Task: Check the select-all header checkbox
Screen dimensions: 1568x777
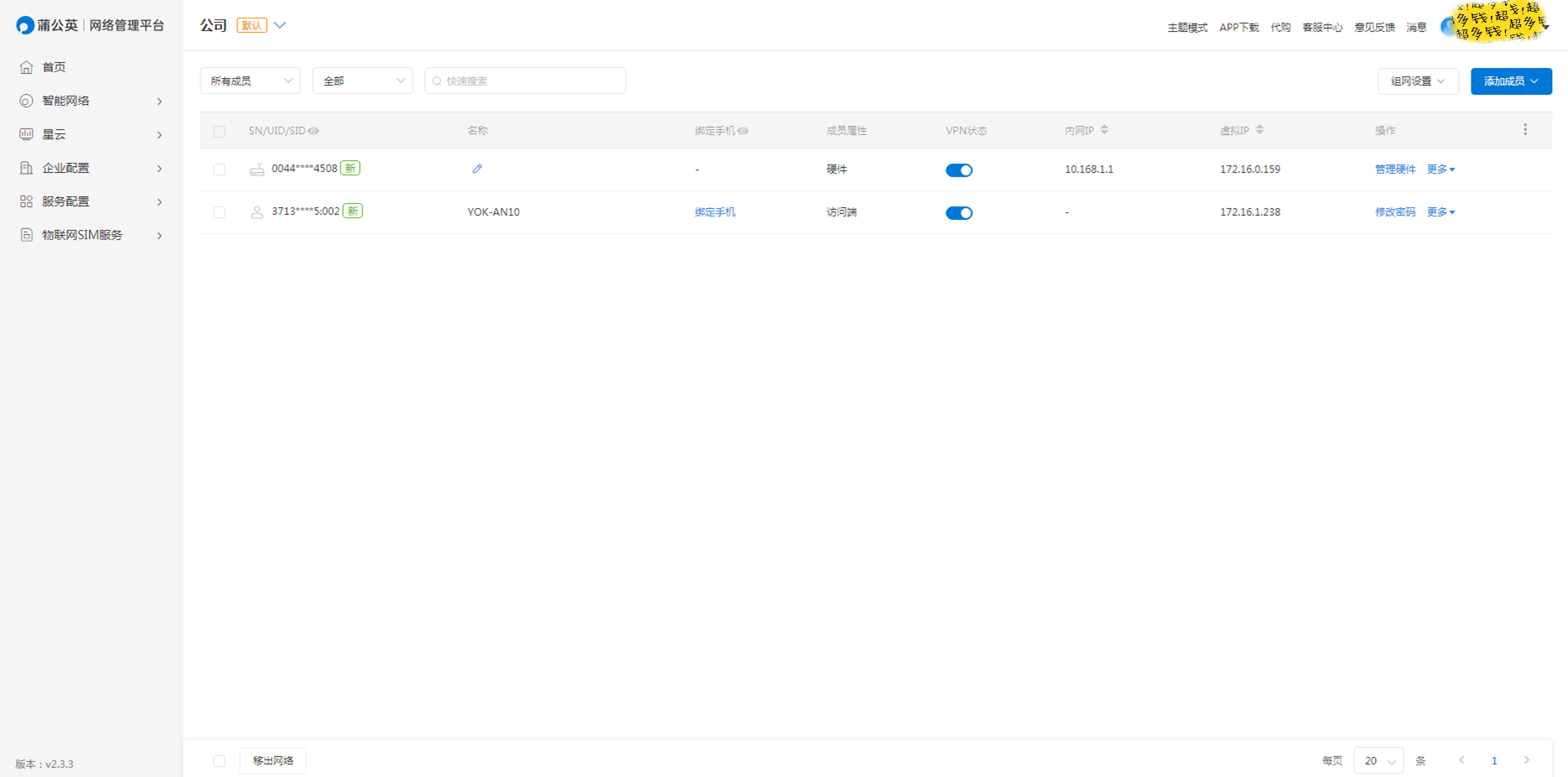Action: [219, 132]
